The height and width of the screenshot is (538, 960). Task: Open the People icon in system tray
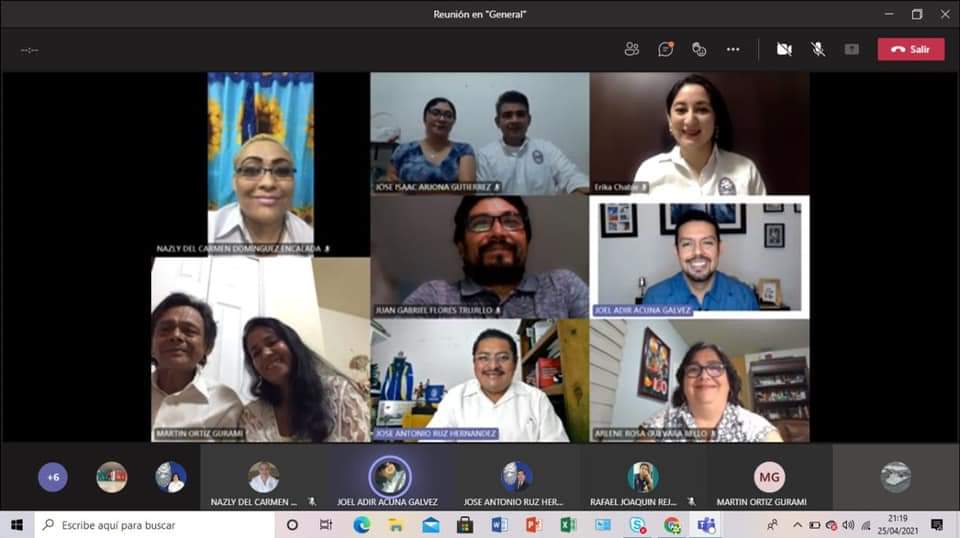tap(773, 525)
